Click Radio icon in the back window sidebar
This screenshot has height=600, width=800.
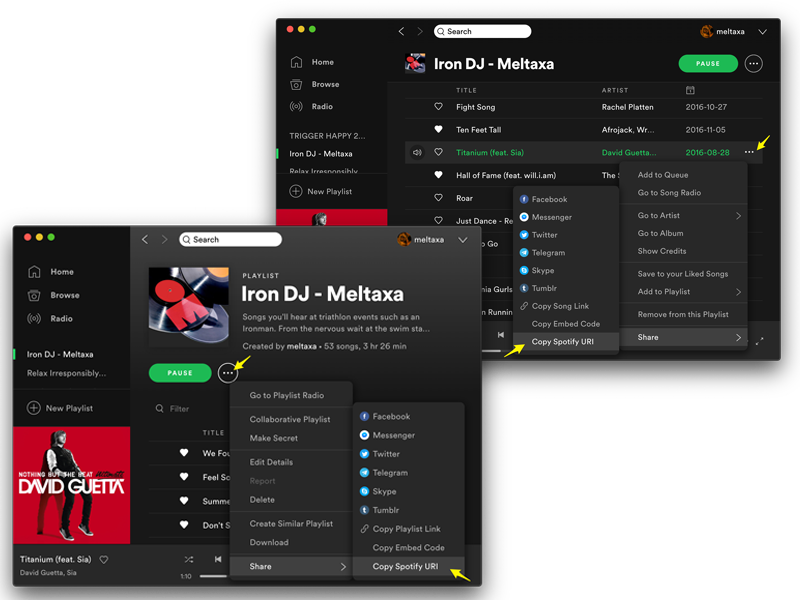click(x=296, y=106)
